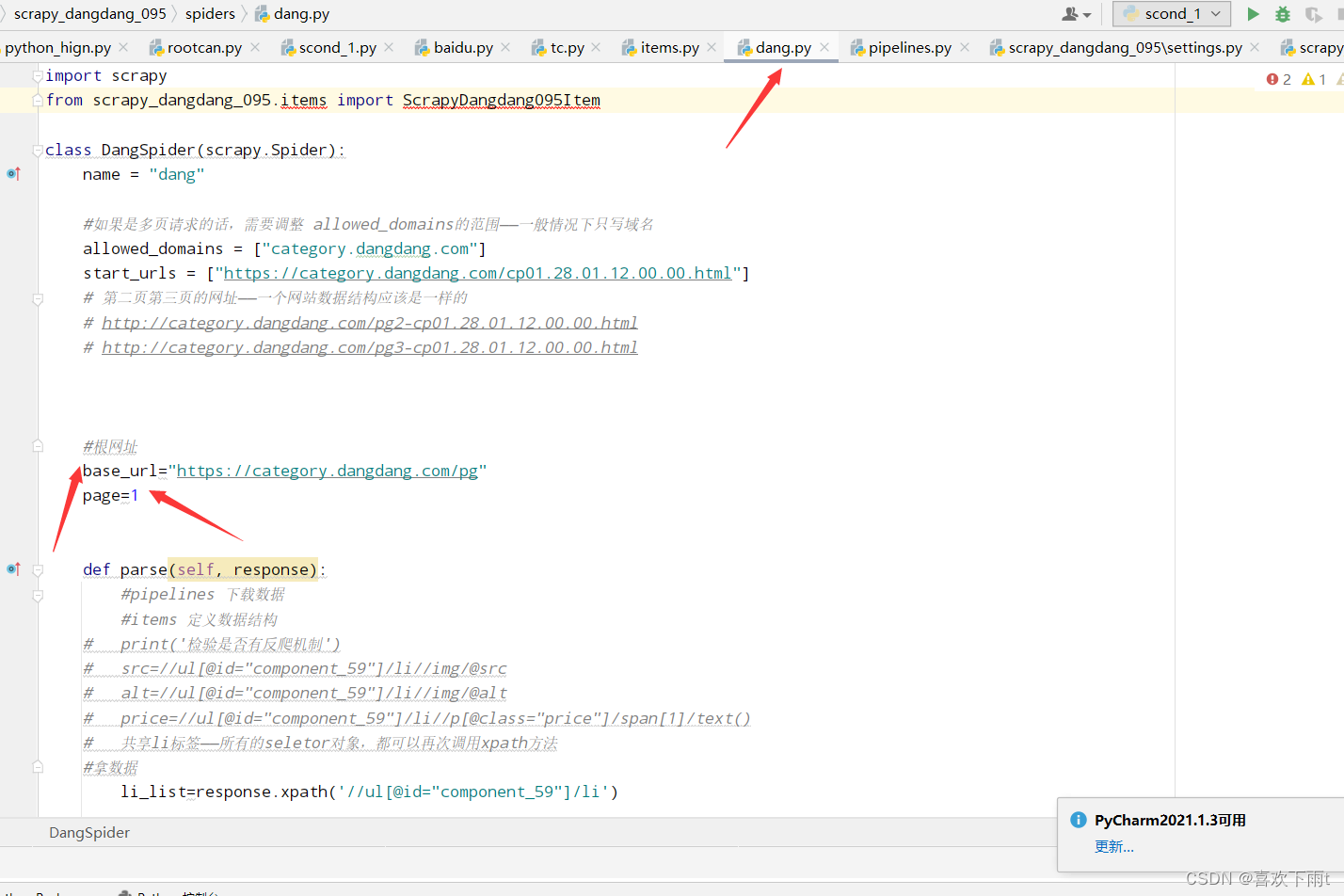The height and width of the screenshot is (896, 1344).
Task: Switch to the rootcan.py tab
Action: (204, 47)
